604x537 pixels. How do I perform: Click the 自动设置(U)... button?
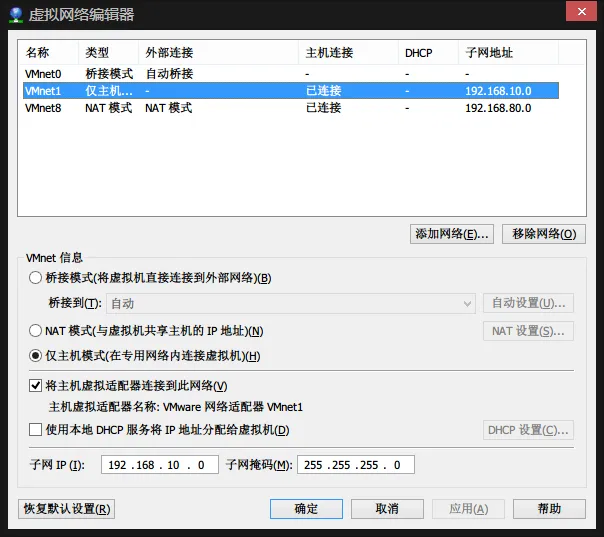point(528,303)
